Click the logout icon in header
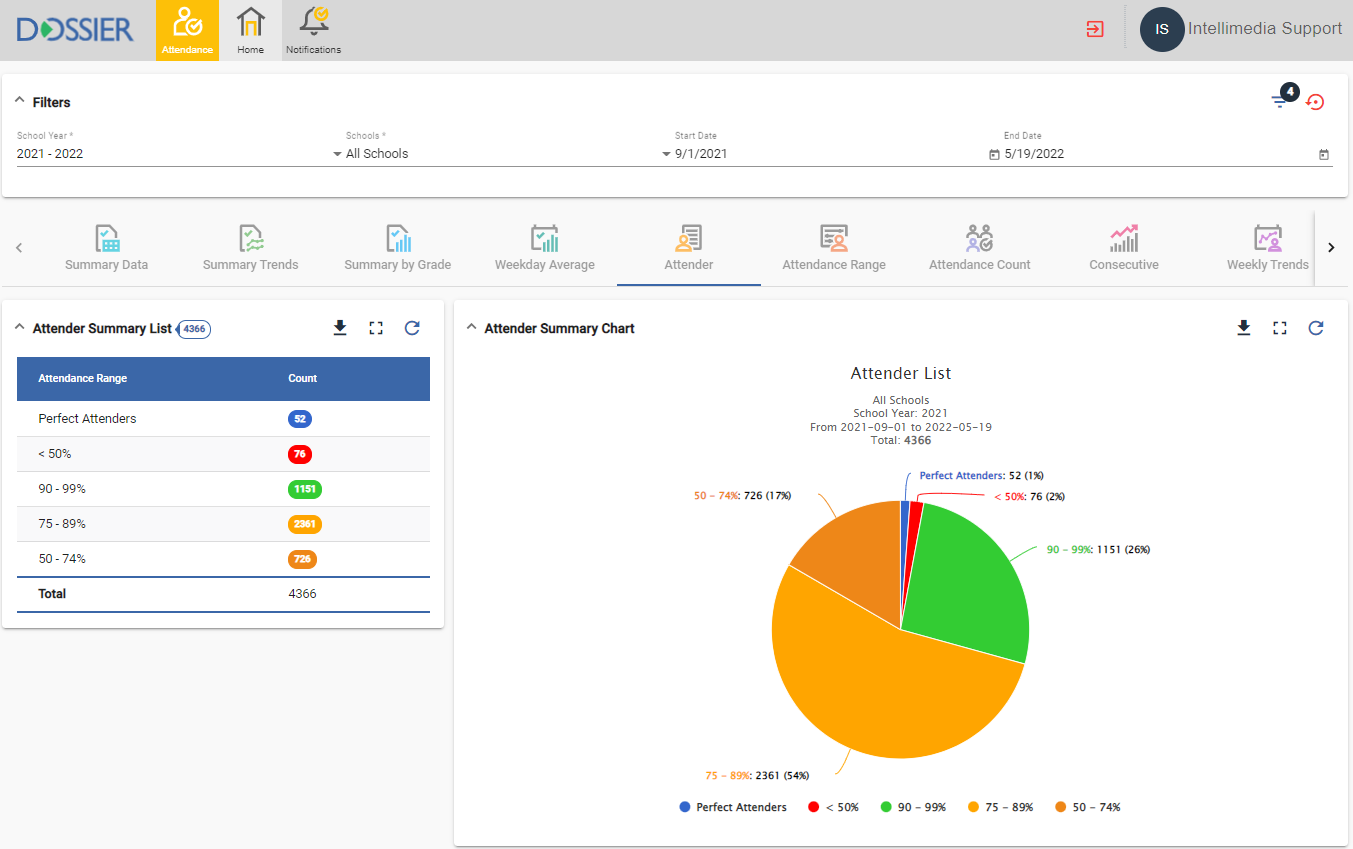This screenshot has width=1353, height=849. tap(1095, 29)
